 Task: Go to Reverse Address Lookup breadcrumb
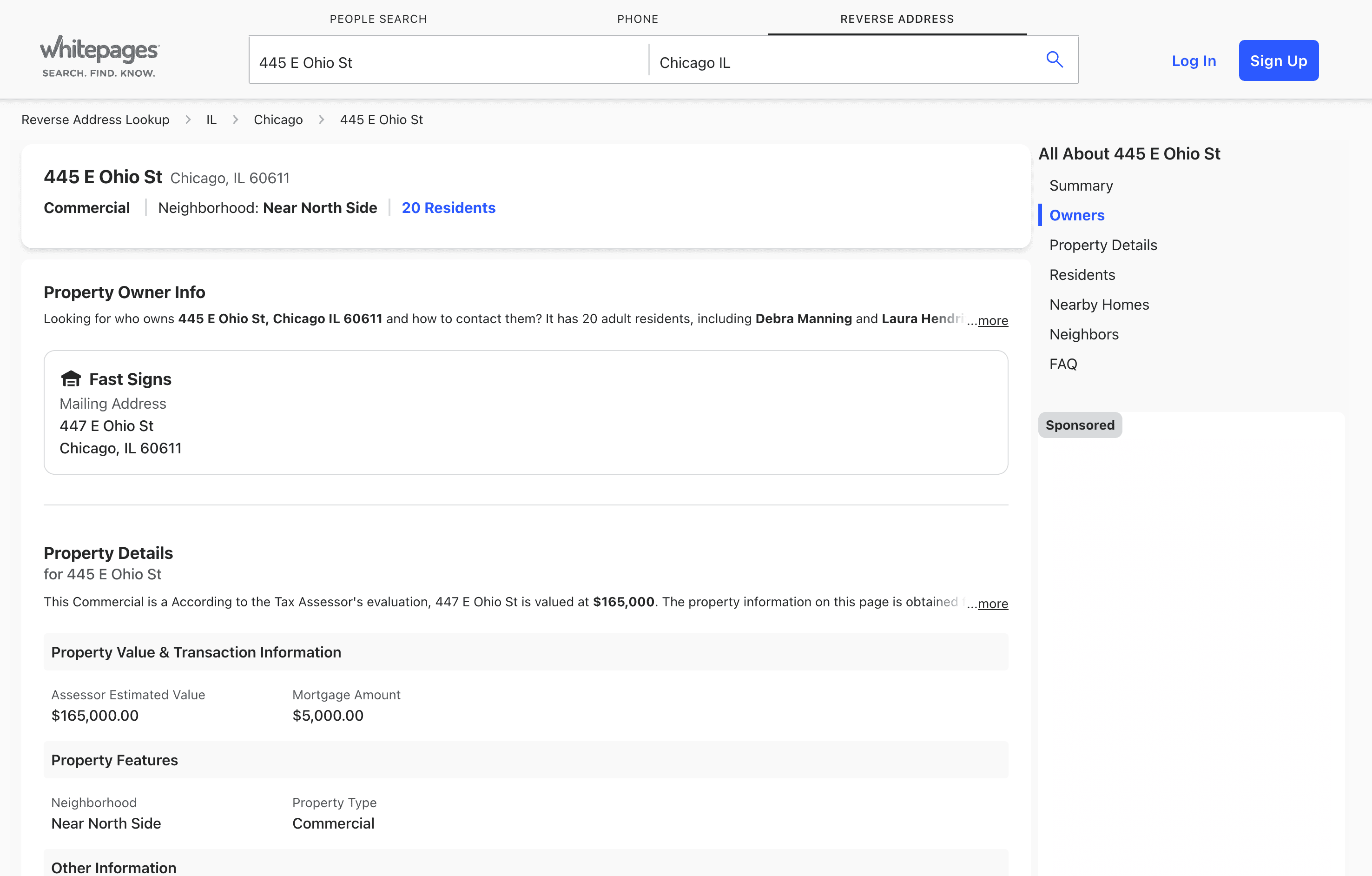tap(95, 119)
